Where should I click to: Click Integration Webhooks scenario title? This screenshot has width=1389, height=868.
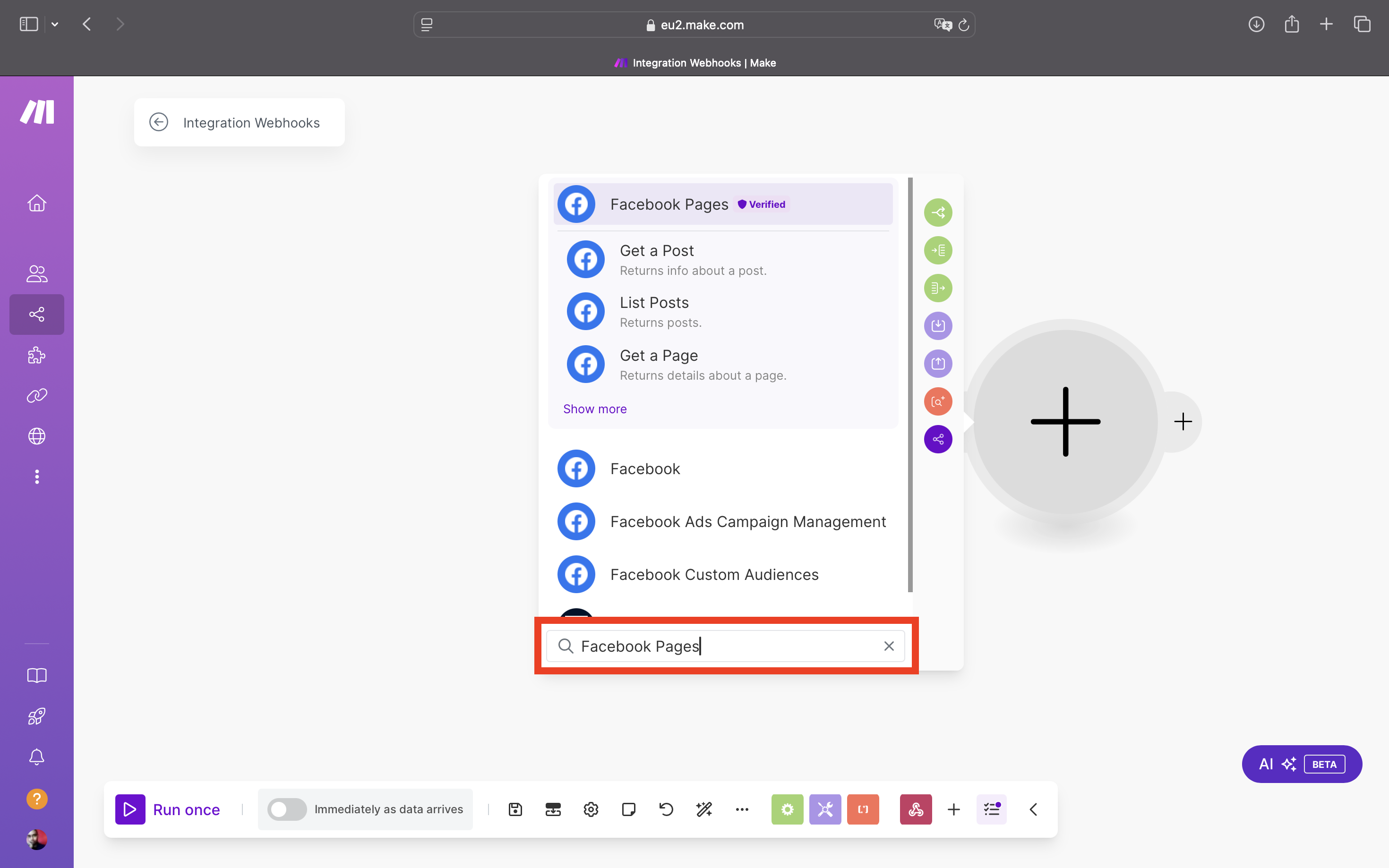pyautogui.click(x=251, y=122)
